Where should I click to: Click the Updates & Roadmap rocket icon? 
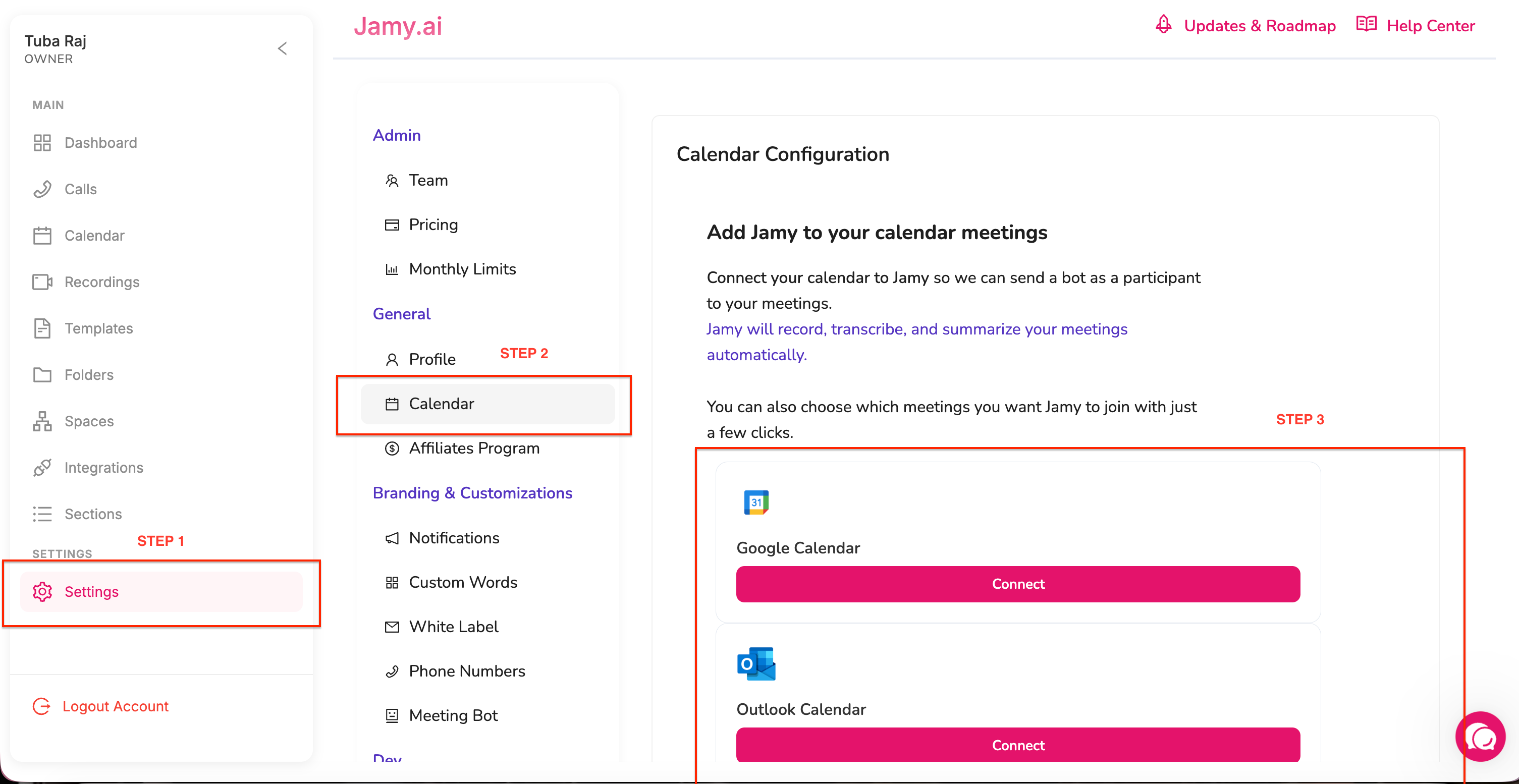(x=1163, y=25)
